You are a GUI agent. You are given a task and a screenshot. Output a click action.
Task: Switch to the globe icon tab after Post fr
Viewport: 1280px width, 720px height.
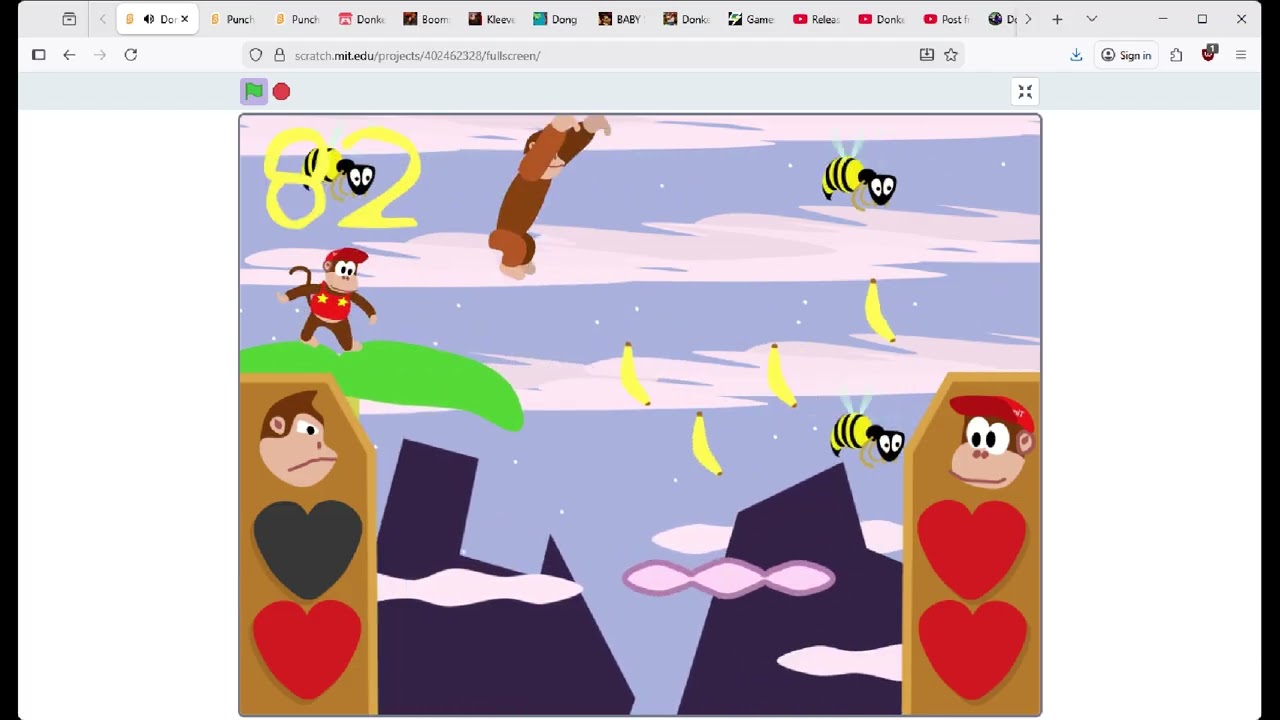[x=1001, y=19]
